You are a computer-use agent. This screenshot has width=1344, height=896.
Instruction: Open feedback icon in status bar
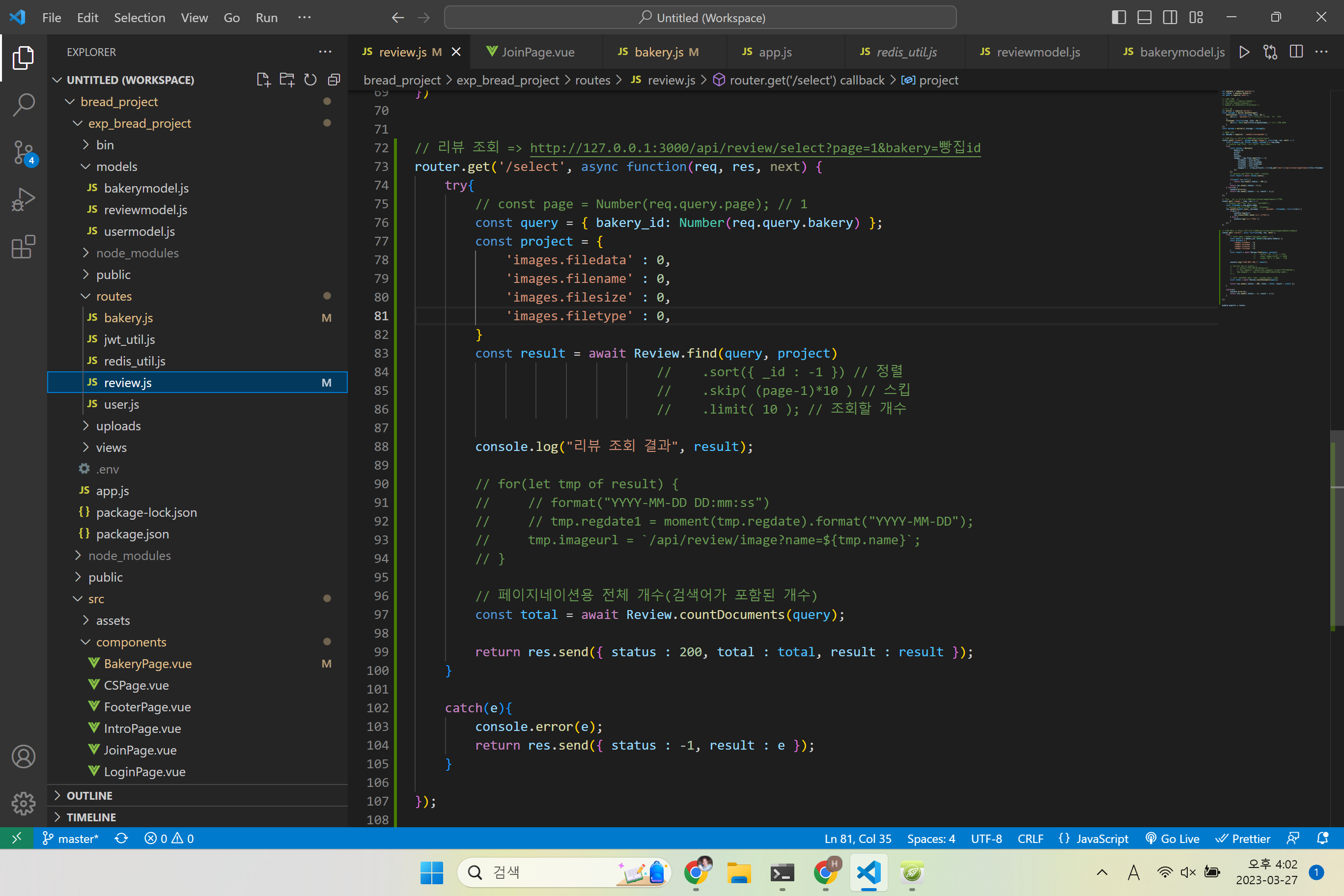click(1292, 839)
